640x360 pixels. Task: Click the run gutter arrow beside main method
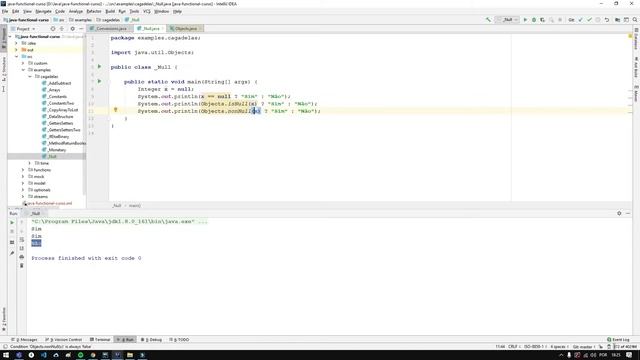[99, 81]
